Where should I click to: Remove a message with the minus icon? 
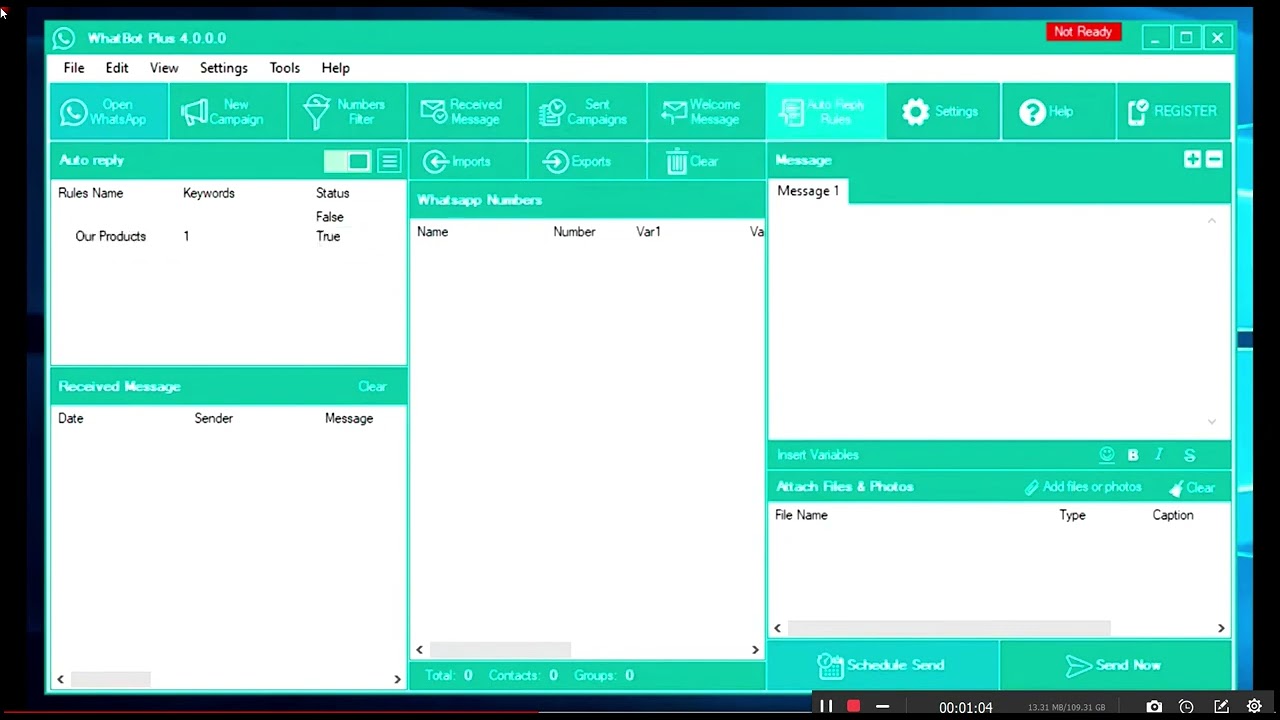1214,160
